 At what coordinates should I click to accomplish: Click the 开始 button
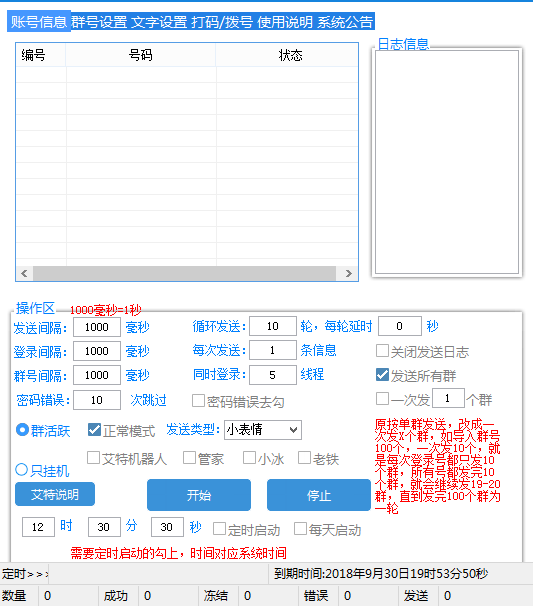(x=199, y=495)
